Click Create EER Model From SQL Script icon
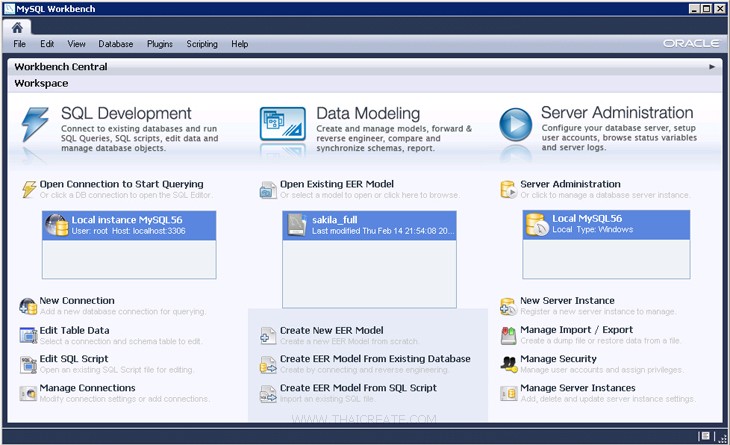This screenshot has width=730, height=445. click(268, 394)
